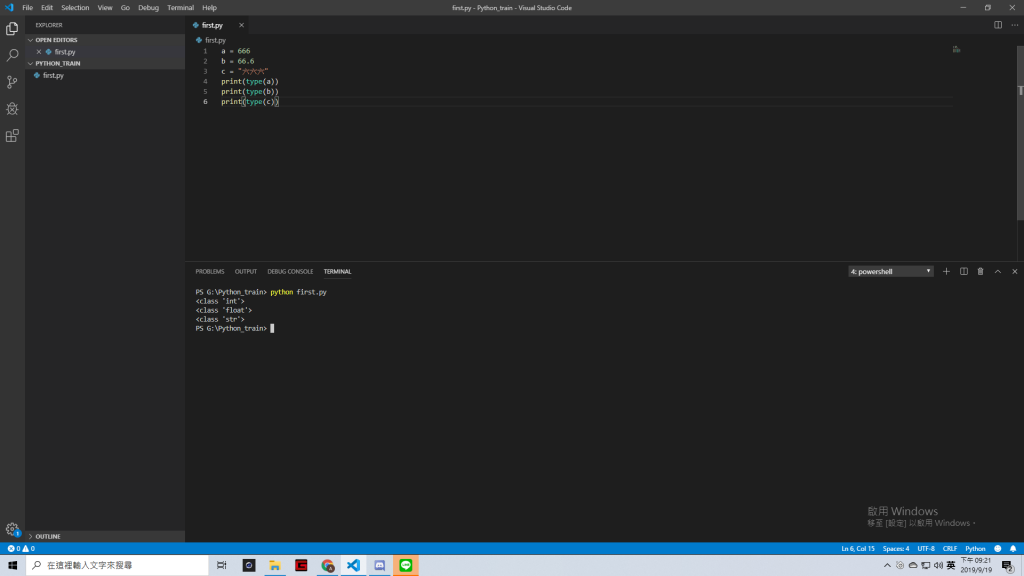The width and height of the screenshot is (1024, 576).
Task: Close the terminal panel
Action: (1014, 272)
